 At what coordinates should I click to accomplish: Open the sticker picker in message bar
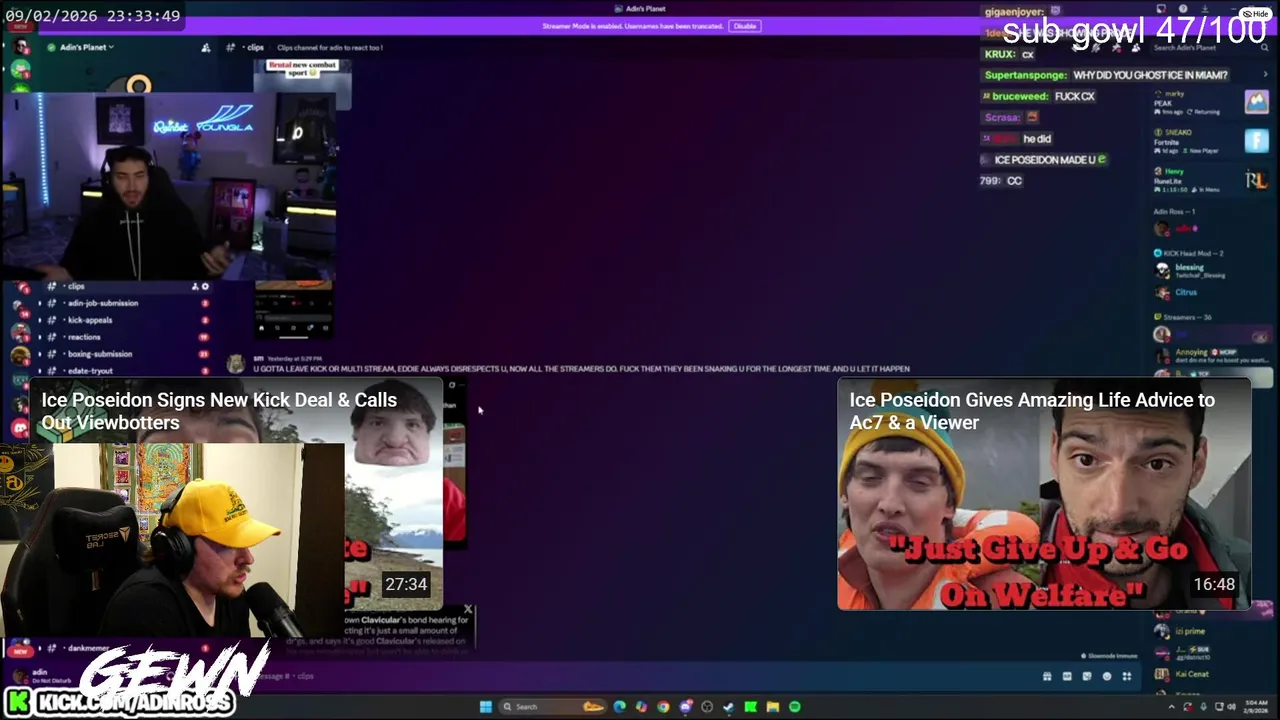(x=1087, y=676)
